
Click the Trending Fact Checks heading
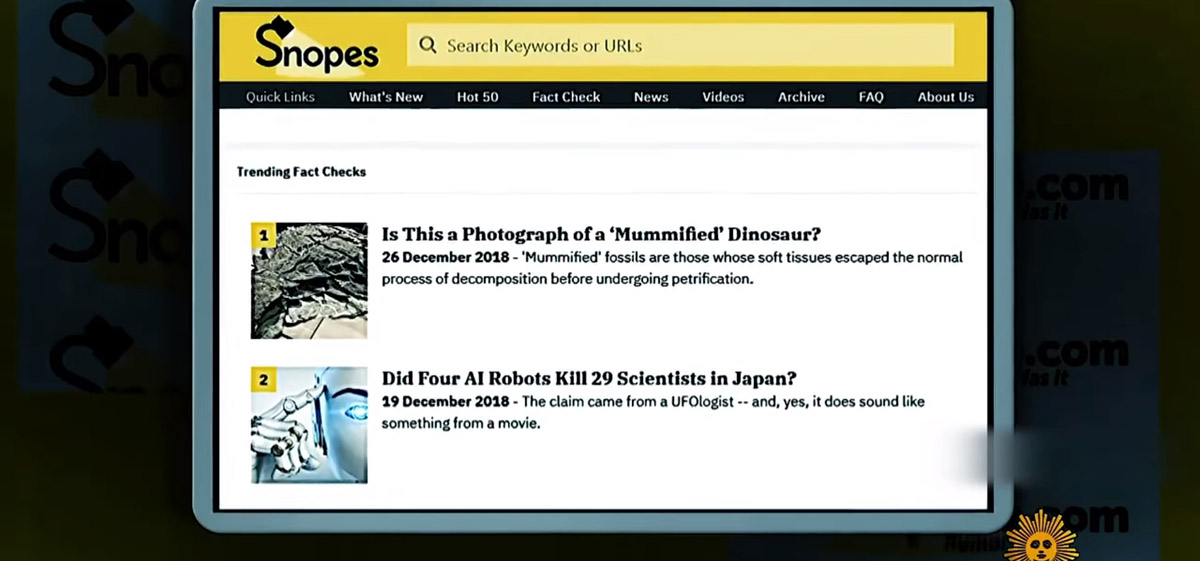pos(301,172)
